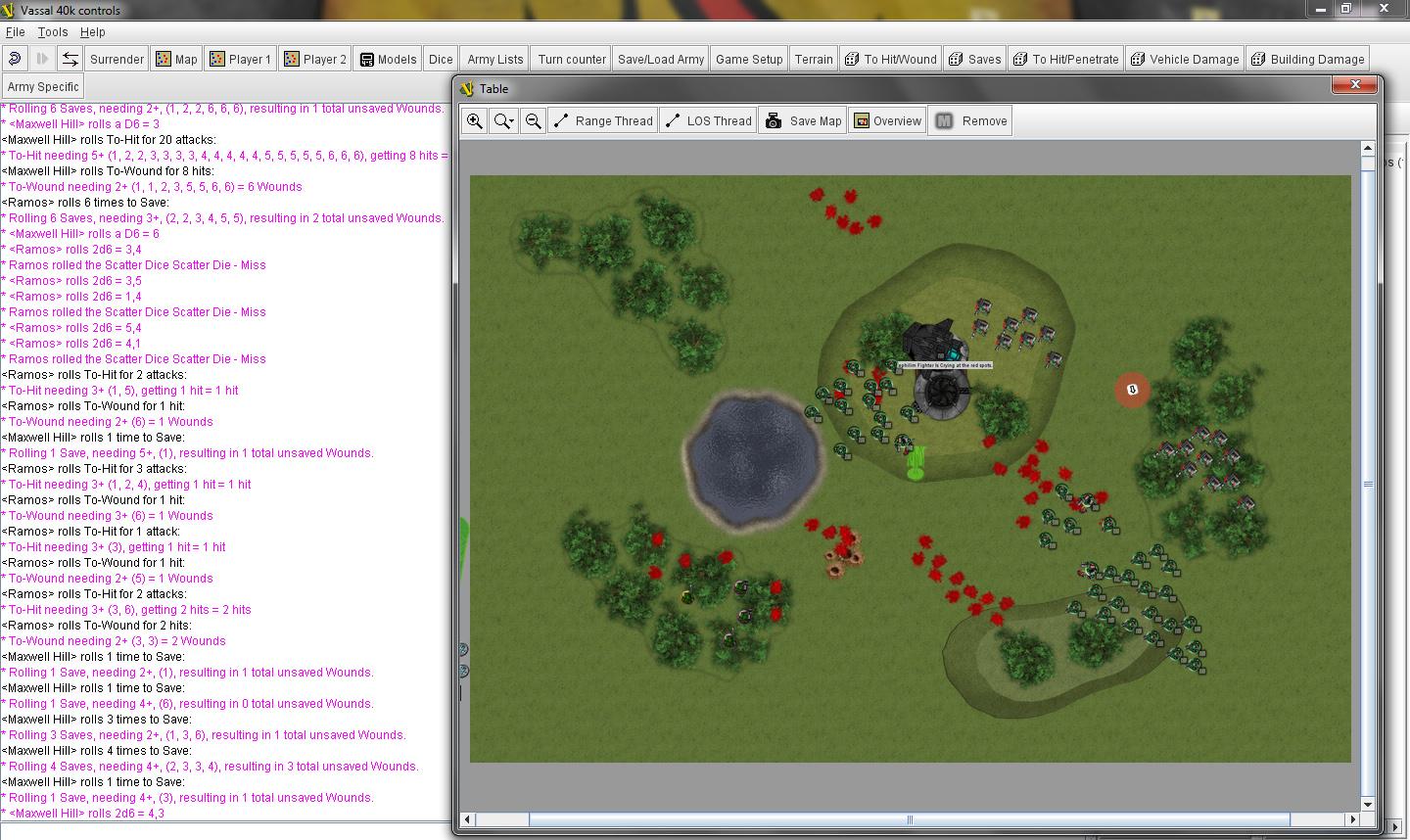Open Army Lists
Viewport: 1410px width, 840px height.
tap(495, 59)
